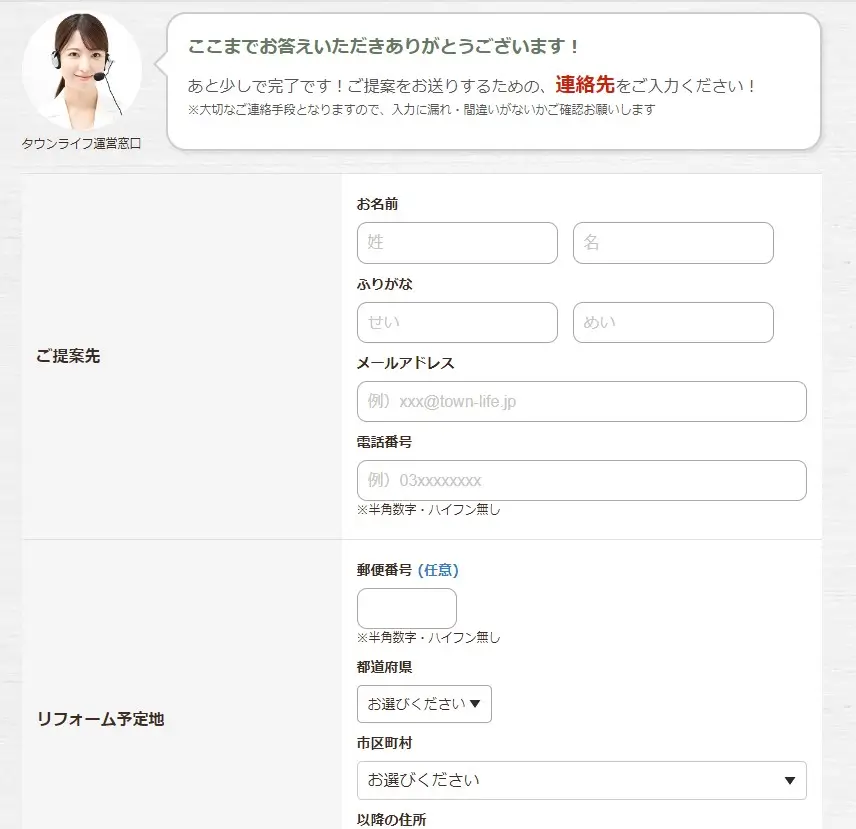
Task: Click the 郵便番号 postal code field
Action: click(407, 608)
